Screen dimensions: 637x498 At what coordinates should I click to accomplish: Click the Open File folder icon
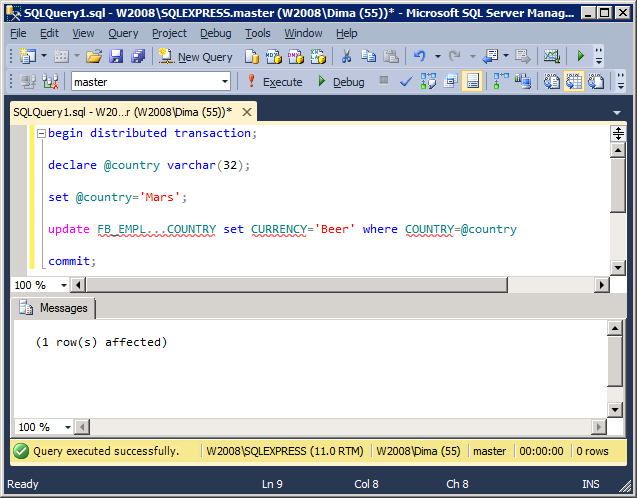pyautogui.click(x=94, y=56)
